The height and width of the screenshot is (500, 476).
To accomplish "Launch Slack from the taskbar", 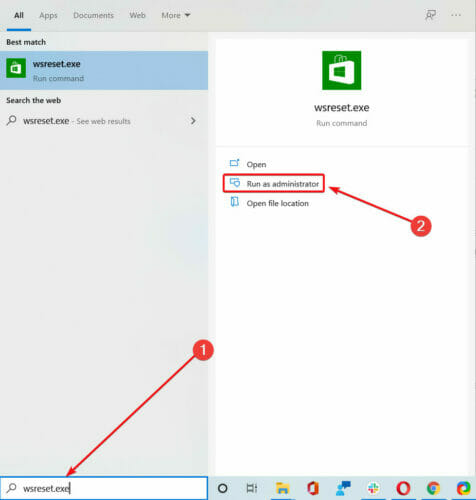I will point(373,488).
